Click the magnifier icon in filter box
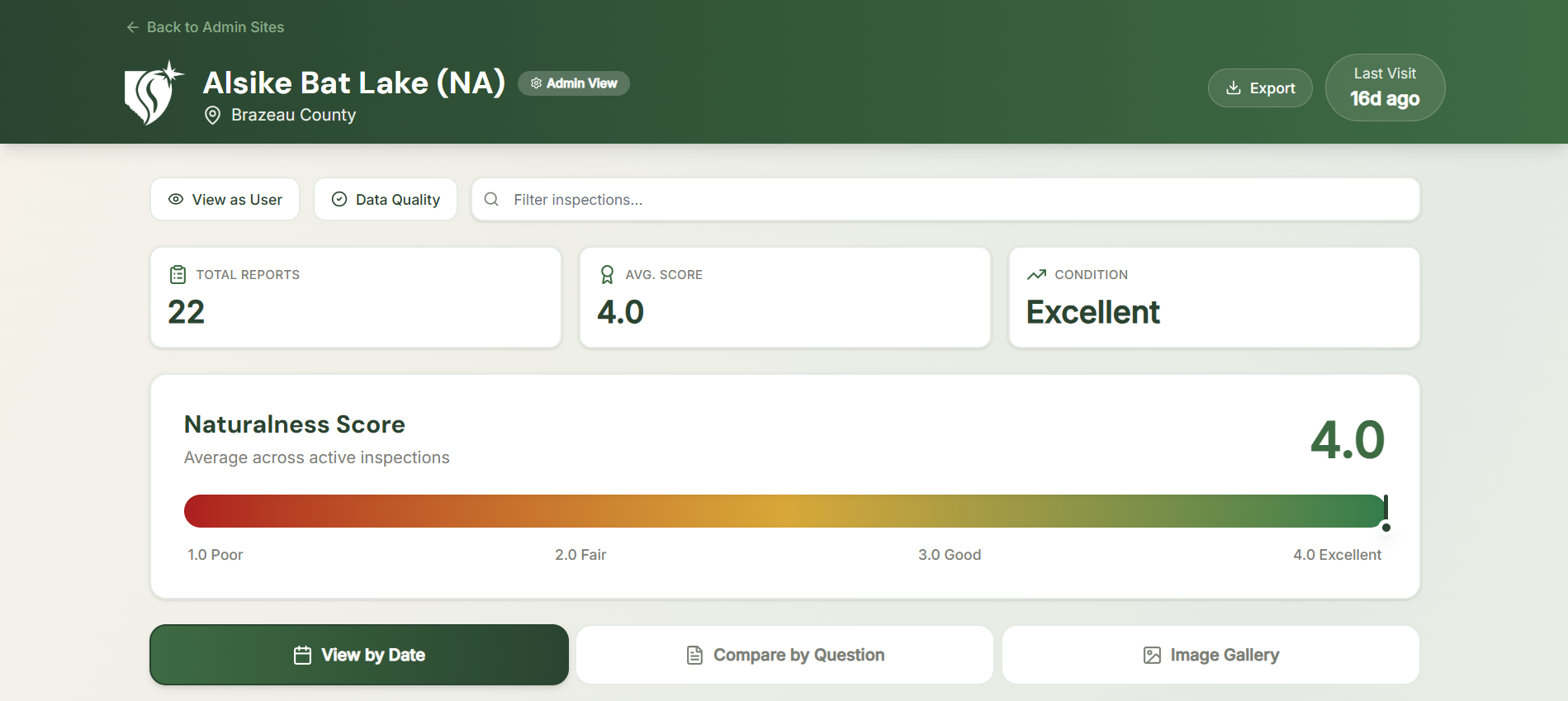The image size is (1568, 701). (491, 200)
